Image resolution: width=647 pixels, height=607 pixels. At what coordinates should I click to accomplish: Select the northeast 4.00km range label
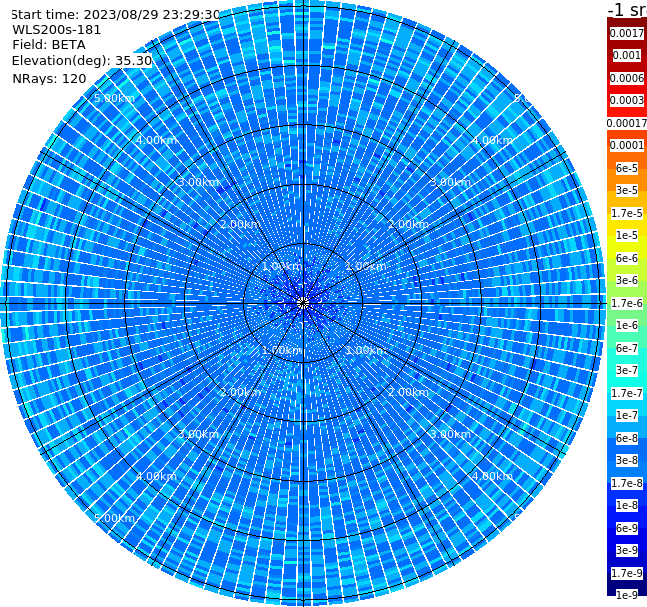tap(492, 140)
